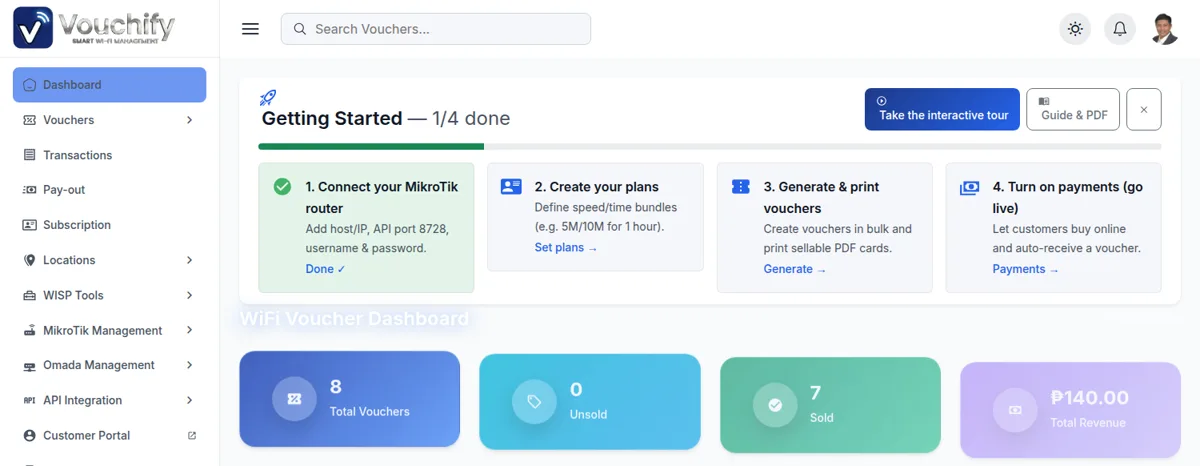
Task: Click the ₱140.00 revenue amount
Action: [1089, 398]
